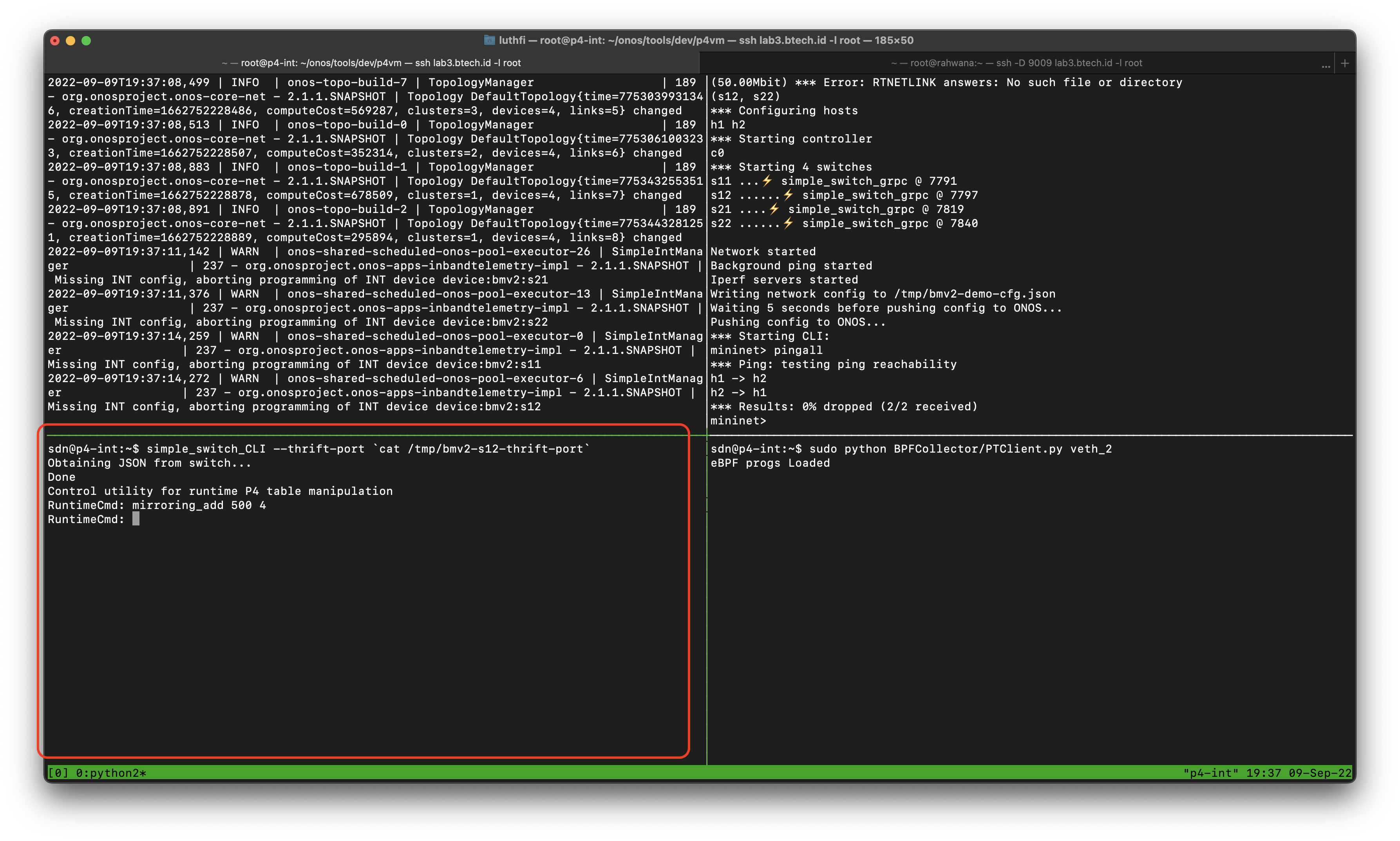Click the '*** Starting 4 switches' line

[791, 167]
